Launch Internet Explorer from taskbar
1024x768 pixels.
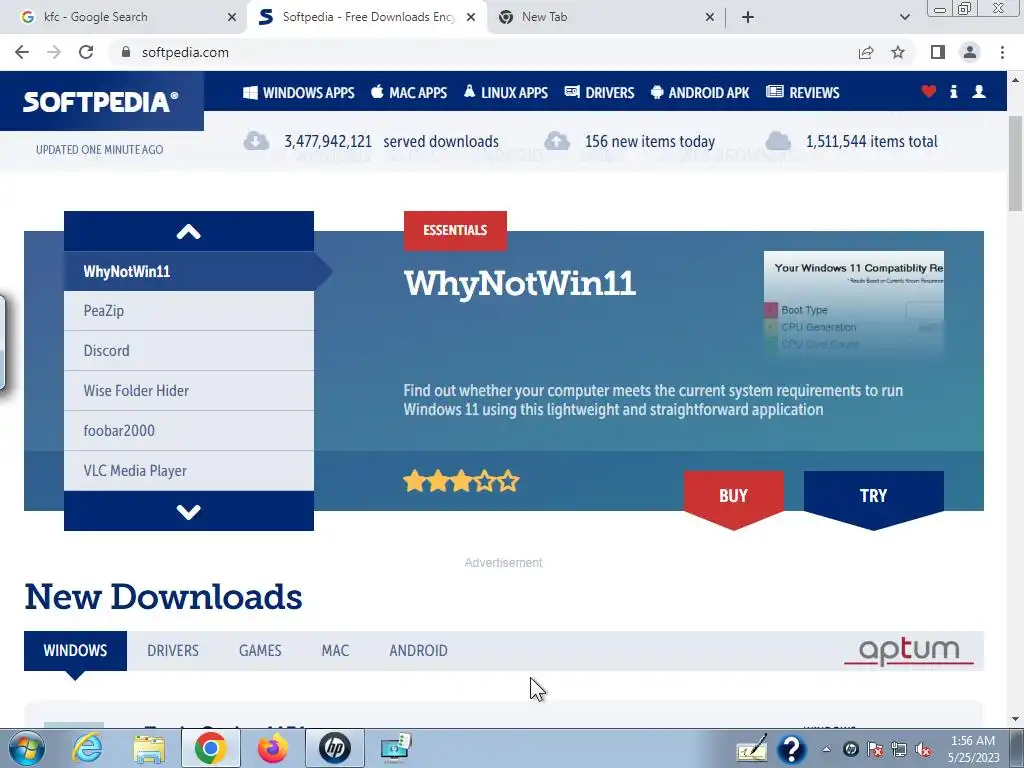87,748
